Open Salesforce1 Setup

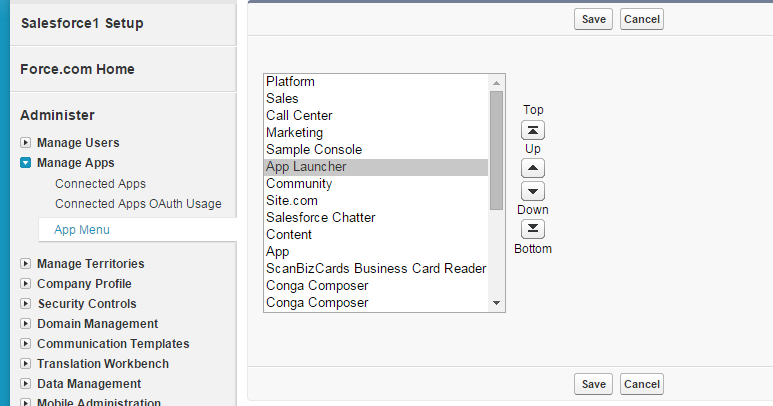82,23
